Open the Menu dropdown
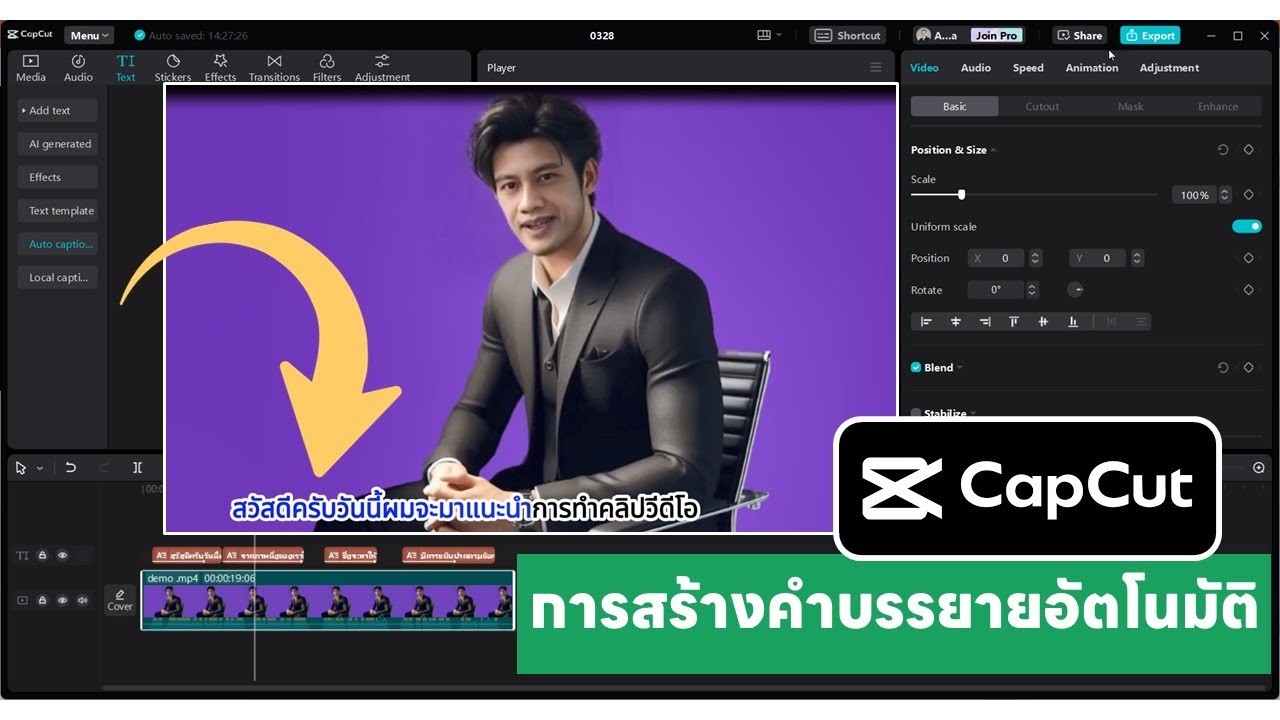Screen dimensions: 1280x720 [89, 35]
